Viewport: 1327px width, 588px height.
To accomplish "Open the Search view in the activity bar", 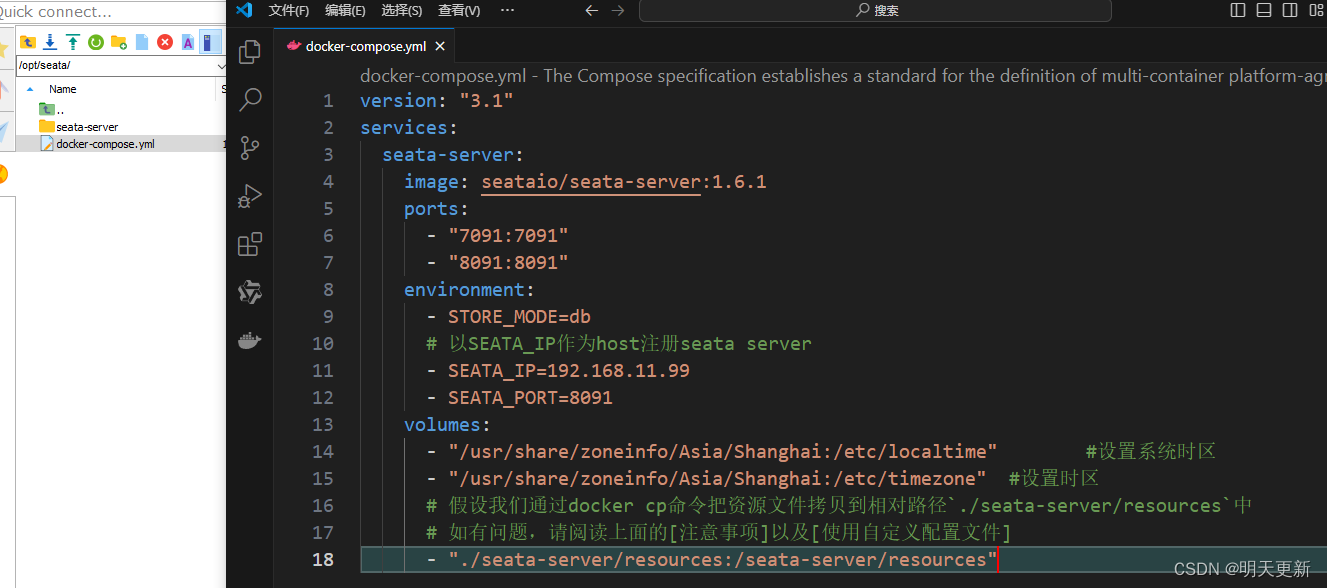I will (249, 100).
